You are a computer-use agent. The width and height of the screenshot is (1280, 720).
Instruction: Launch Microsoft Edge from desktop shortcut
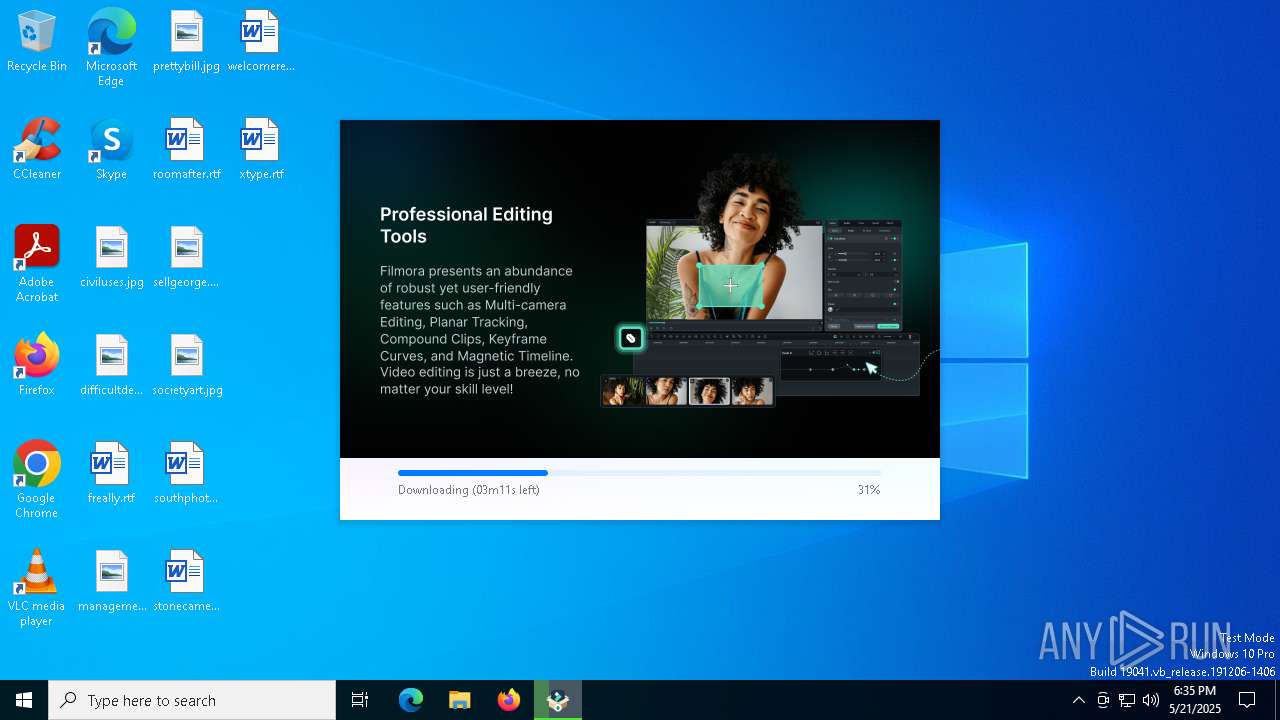(111, 48)
